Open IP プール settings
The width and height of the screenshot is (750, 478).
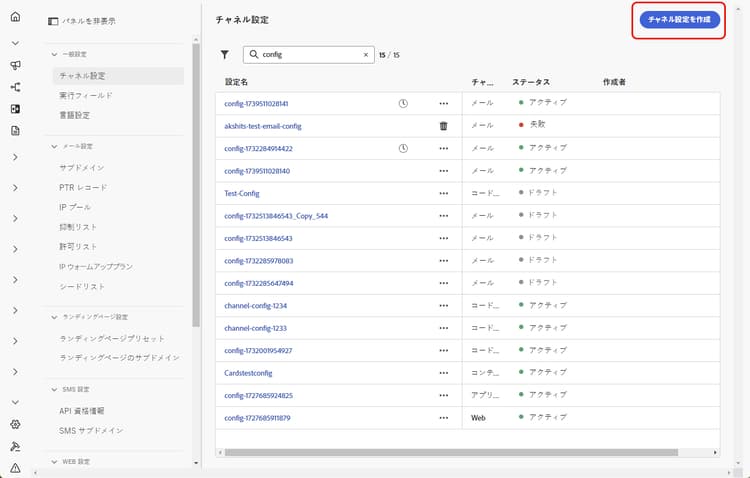pyautogui.click(x=75, y=207)
